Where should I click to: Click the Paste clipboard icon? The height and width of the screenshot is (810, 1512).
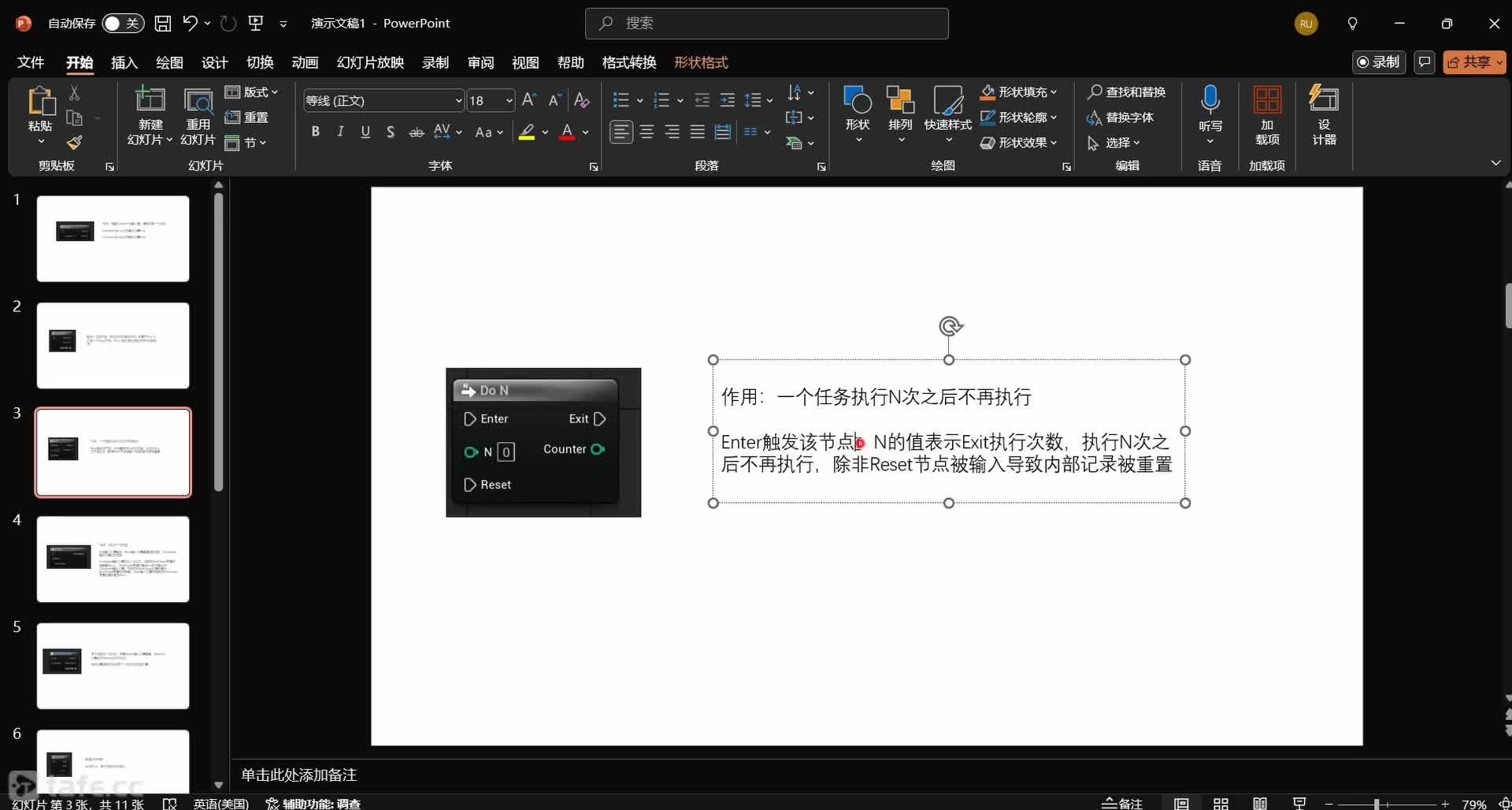pyautogui.click(x=40, y=102)
